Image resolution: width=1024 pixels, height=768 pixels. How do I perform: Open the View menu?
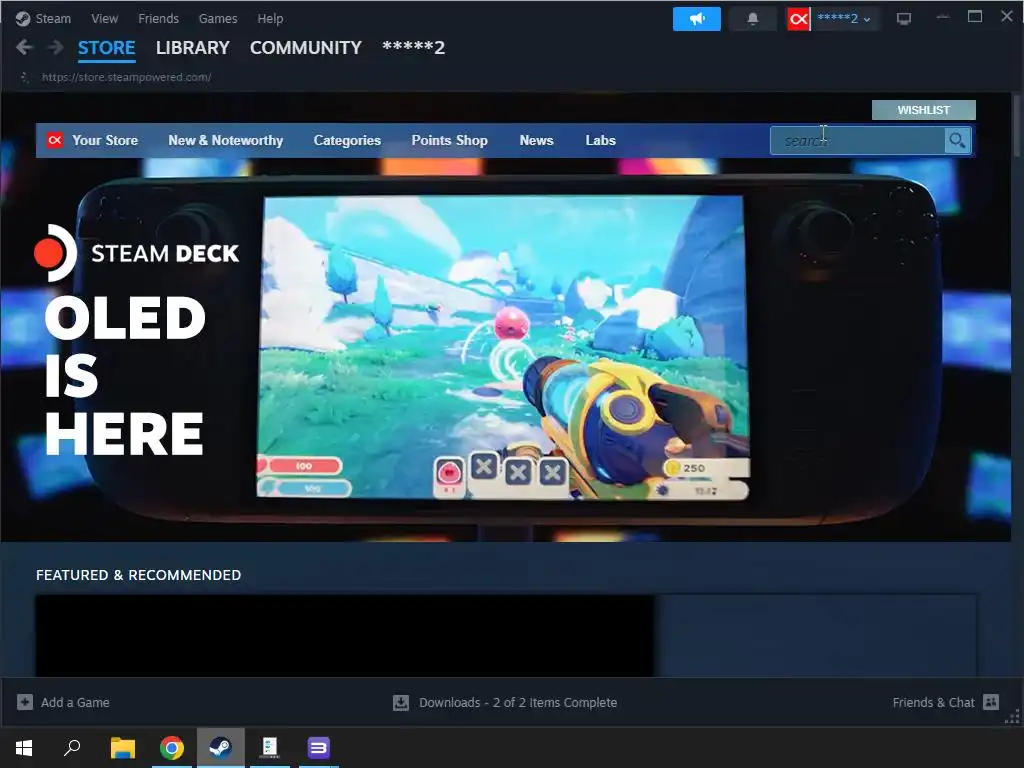[x=104, y=18]
